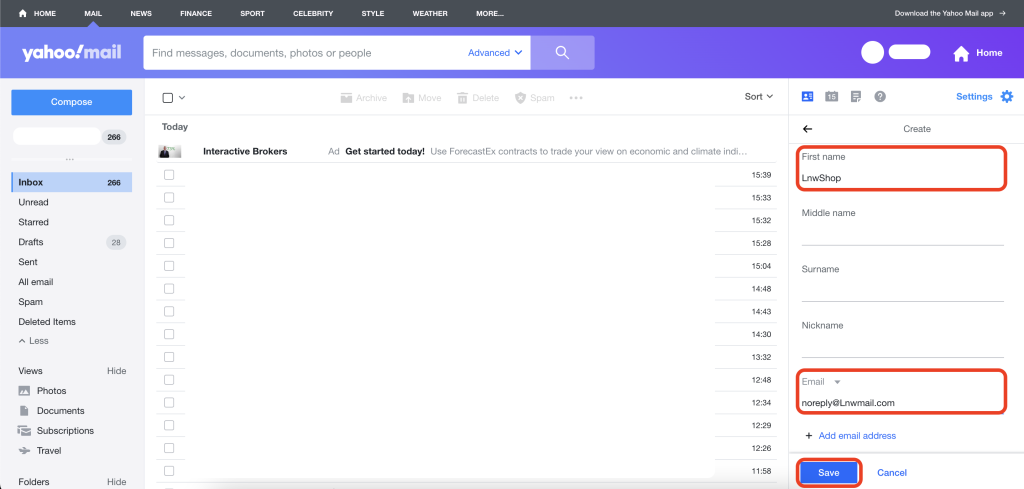The width and height of the screenshot is (1024, 489).
Task: Click the three-dot more actions icon
Action: coord(576,98)
